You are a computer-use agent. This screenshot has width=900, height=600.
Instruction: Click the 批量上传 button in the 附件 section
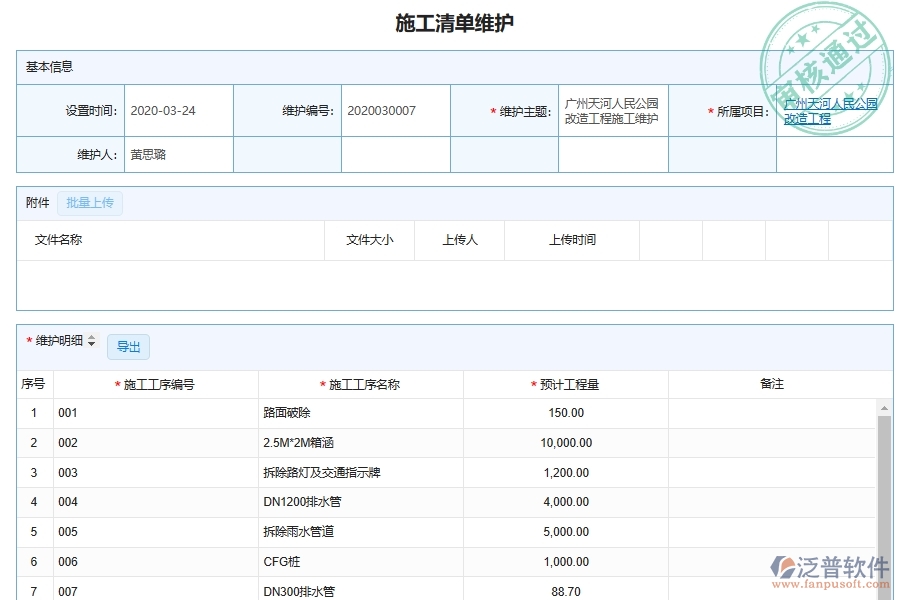click(90, 202)
